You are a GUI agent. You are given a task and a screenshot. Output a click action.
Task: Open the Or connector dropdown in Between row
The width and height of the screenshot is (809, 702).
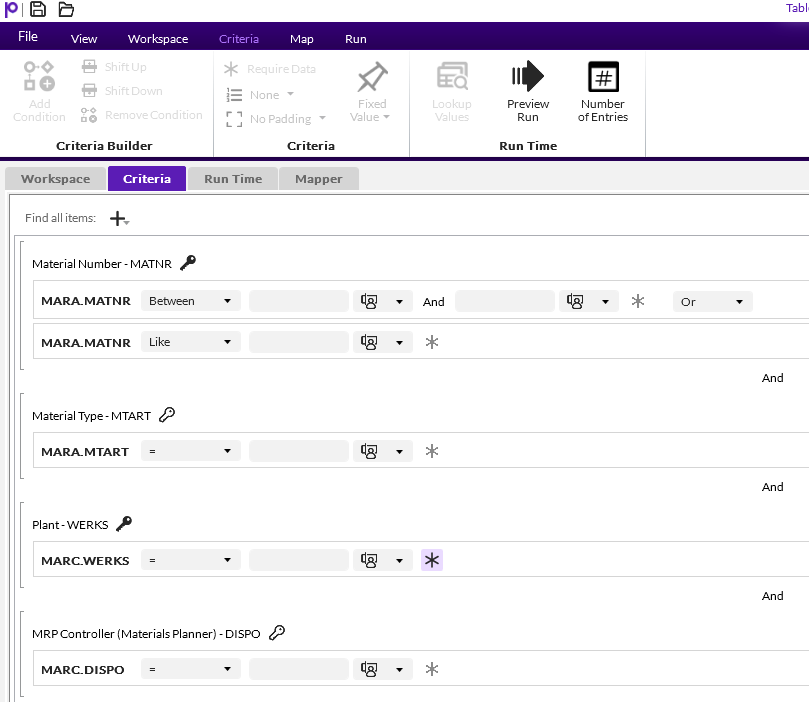tap(713, 302)
